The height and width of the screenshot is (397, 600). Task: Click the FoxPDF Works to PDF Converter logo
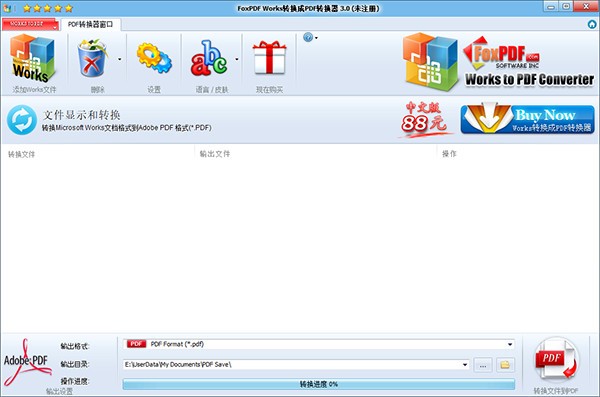tap(498, 61)
